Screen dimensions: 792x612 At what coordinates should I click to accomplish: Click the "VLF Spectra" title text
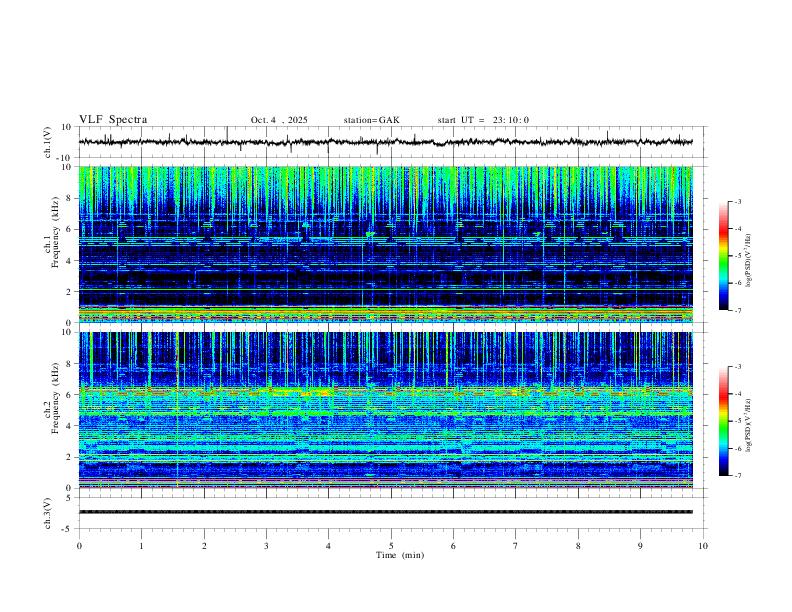(113, 120)
